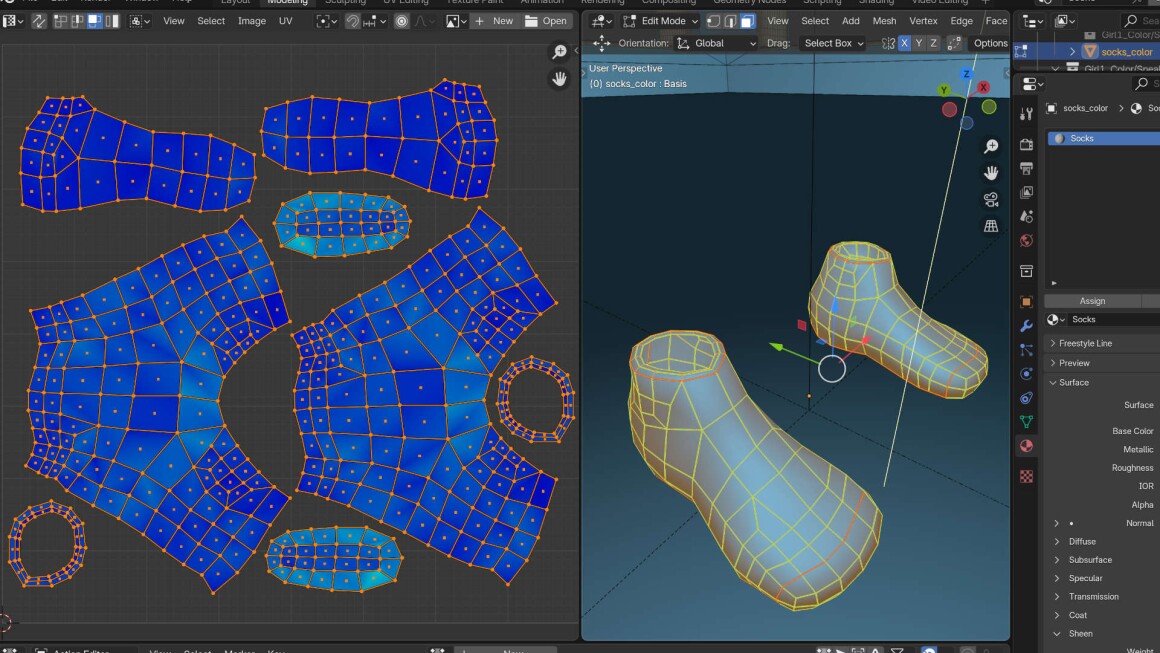Screen dimensions: 1160x653
Task: Switch UV select mode to face
Action: coord(95,21)
